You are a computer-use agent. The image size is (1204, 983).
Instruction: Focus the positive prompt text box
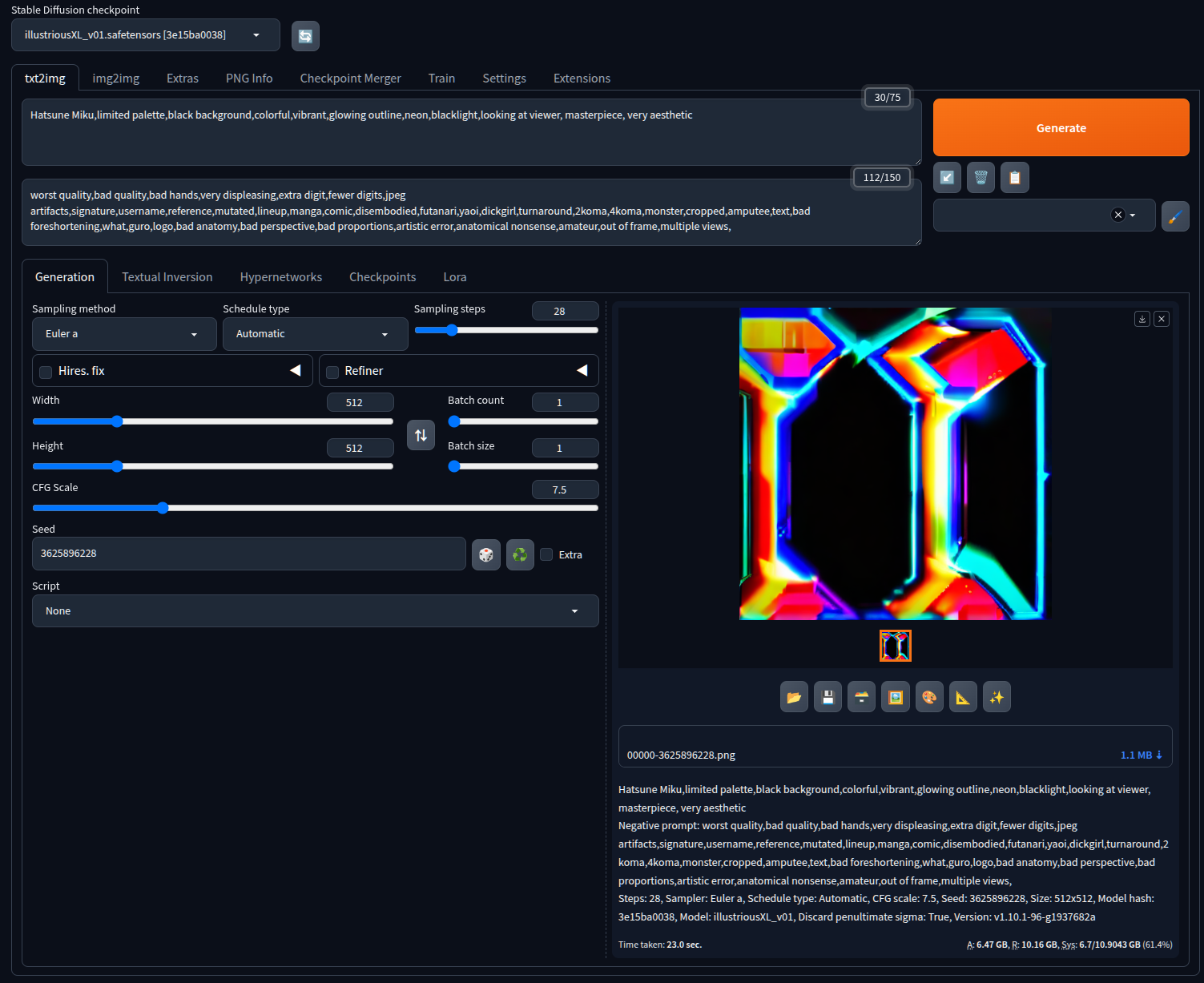coord(472,132)
